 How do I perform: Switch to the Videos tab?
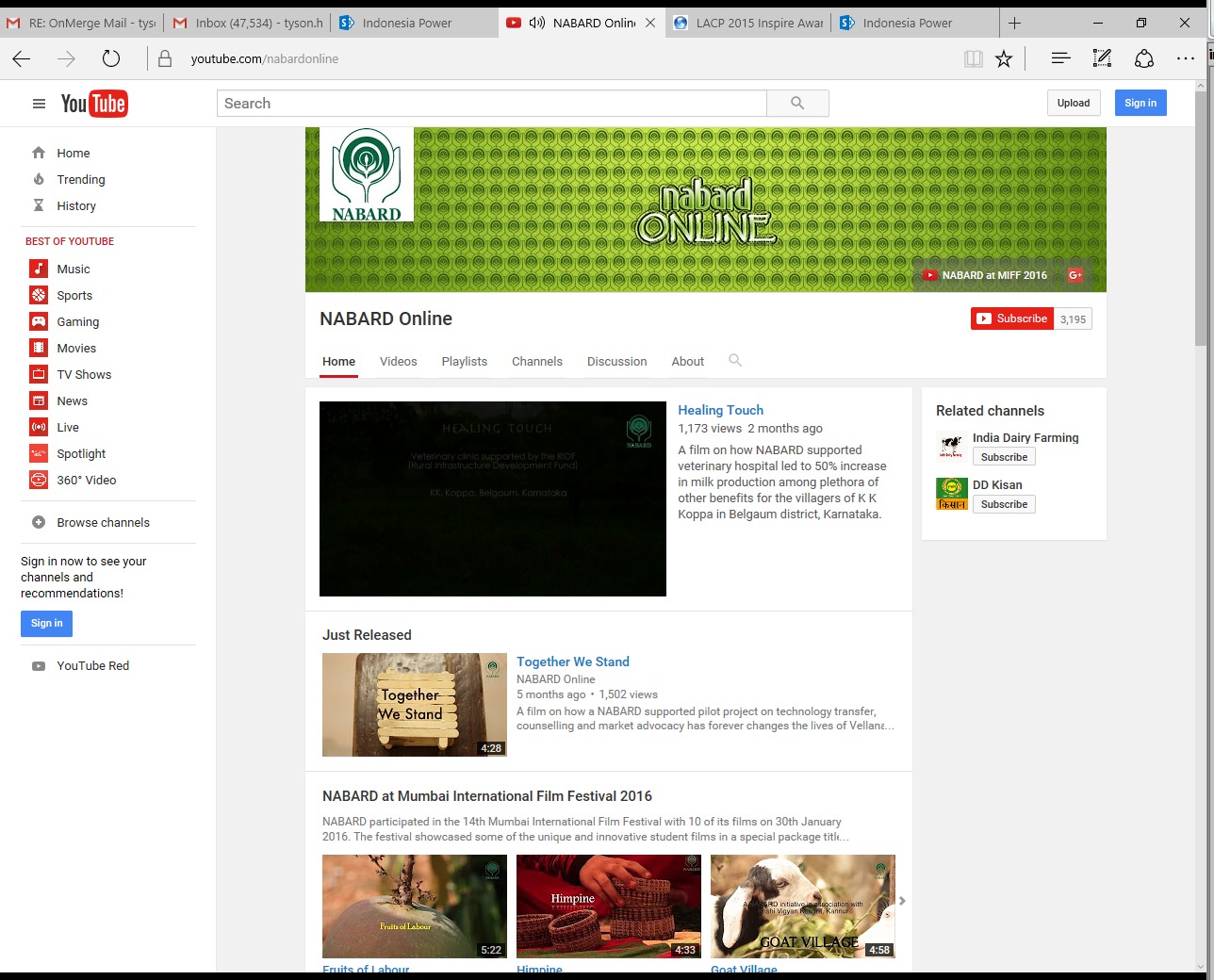pyautogui.click(x=398, y=361)
